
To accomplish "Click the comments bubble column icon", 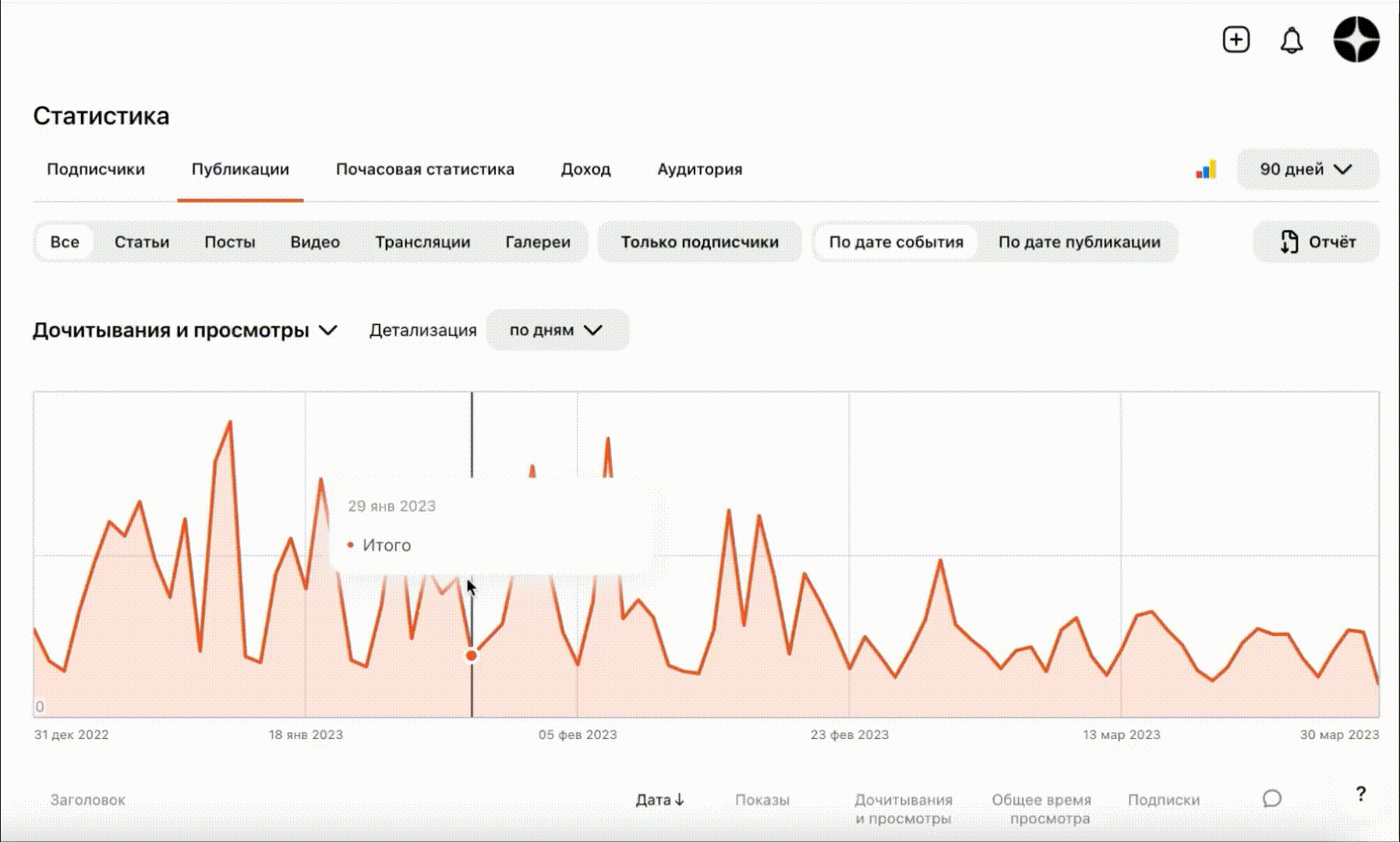I will [1271, 798].
